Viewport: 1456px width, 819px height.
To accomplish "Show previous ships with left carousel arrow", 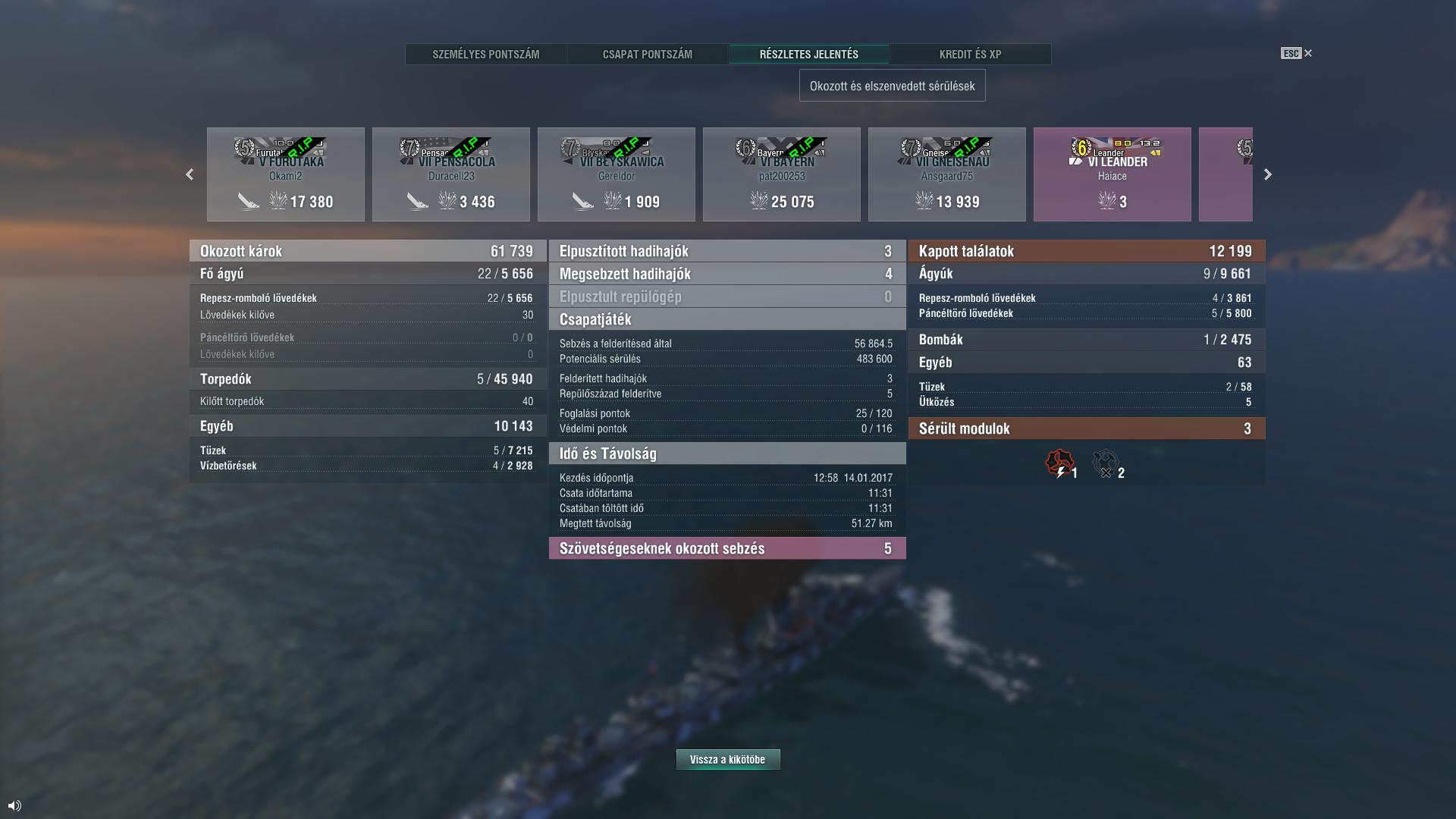I will [190, 174].
